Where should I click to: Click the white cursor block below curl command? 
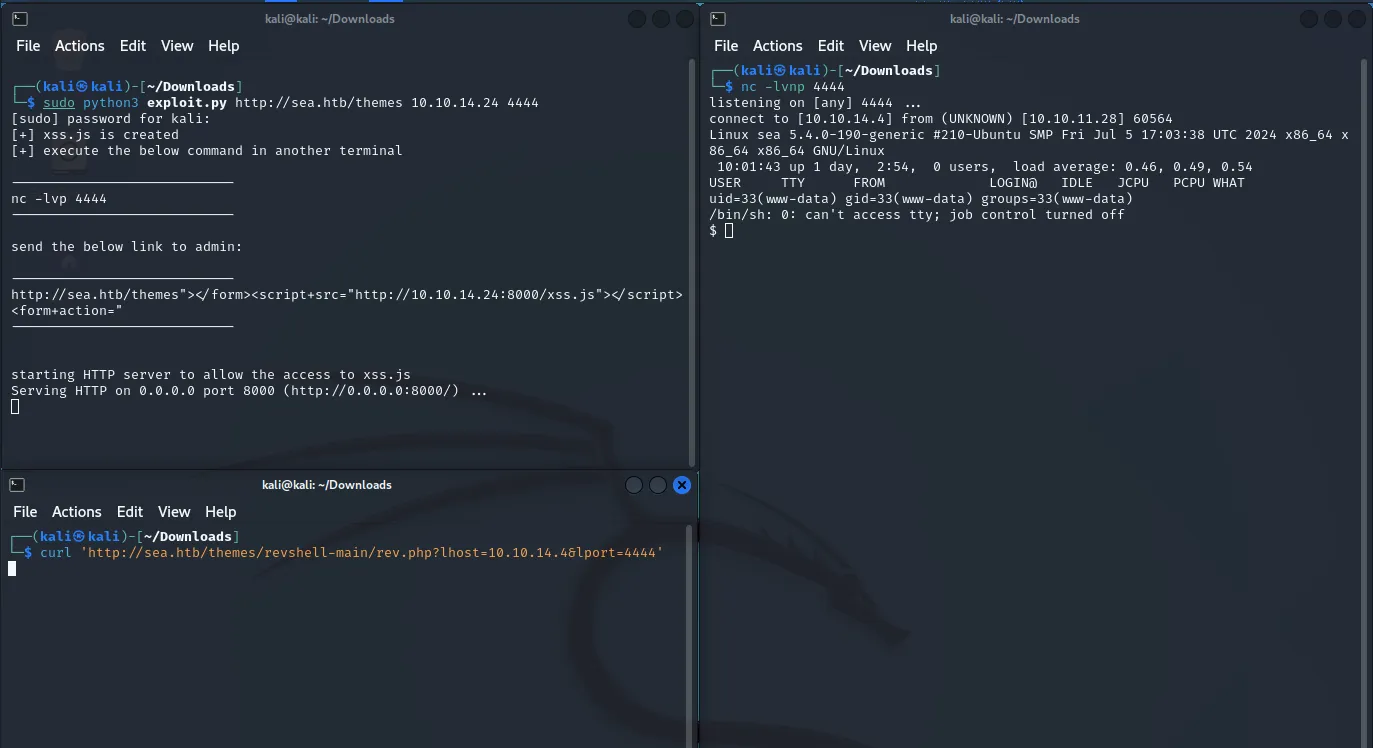point(12,569)
